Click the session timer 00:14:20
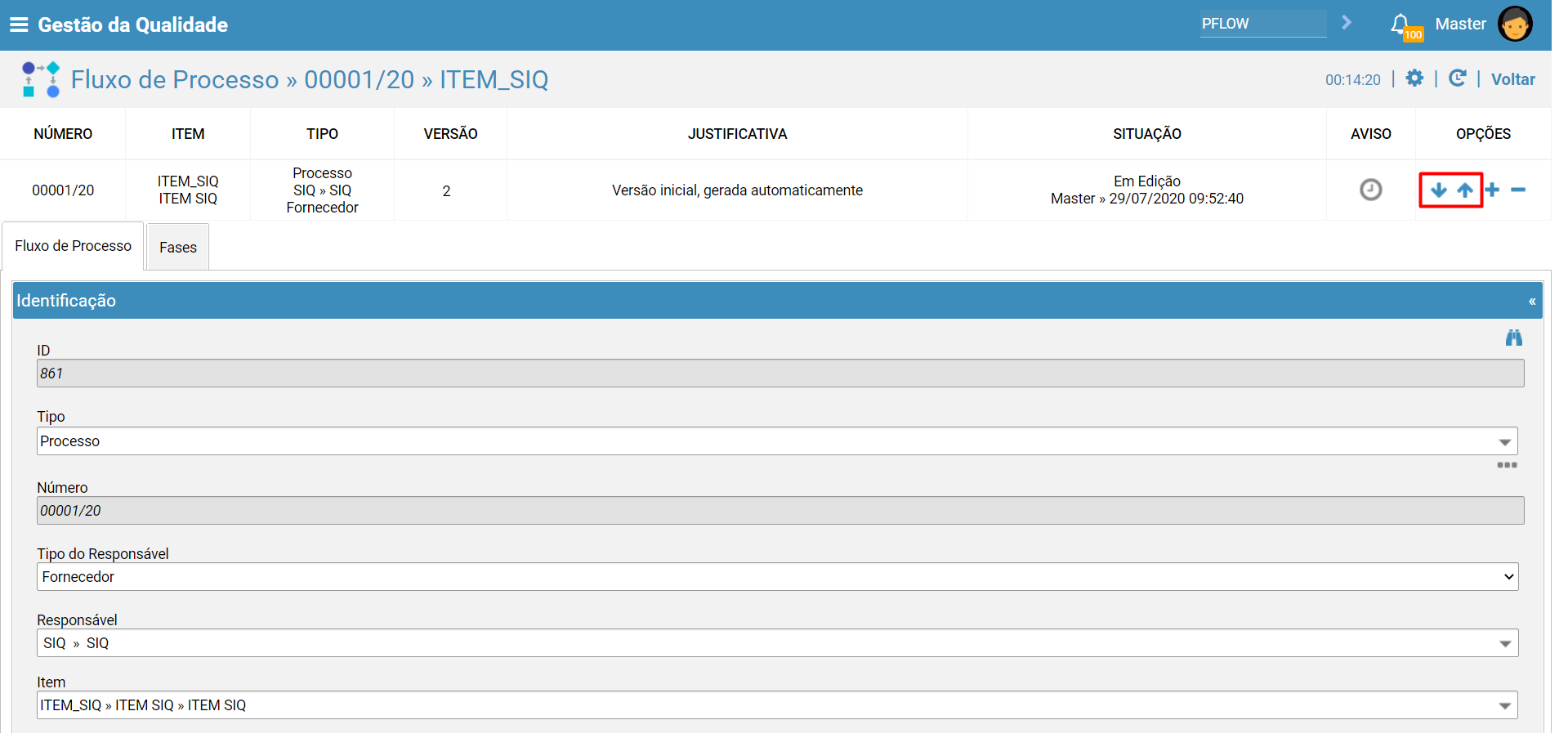This screenshot has height=738, width=1568. coord(1352,80)
